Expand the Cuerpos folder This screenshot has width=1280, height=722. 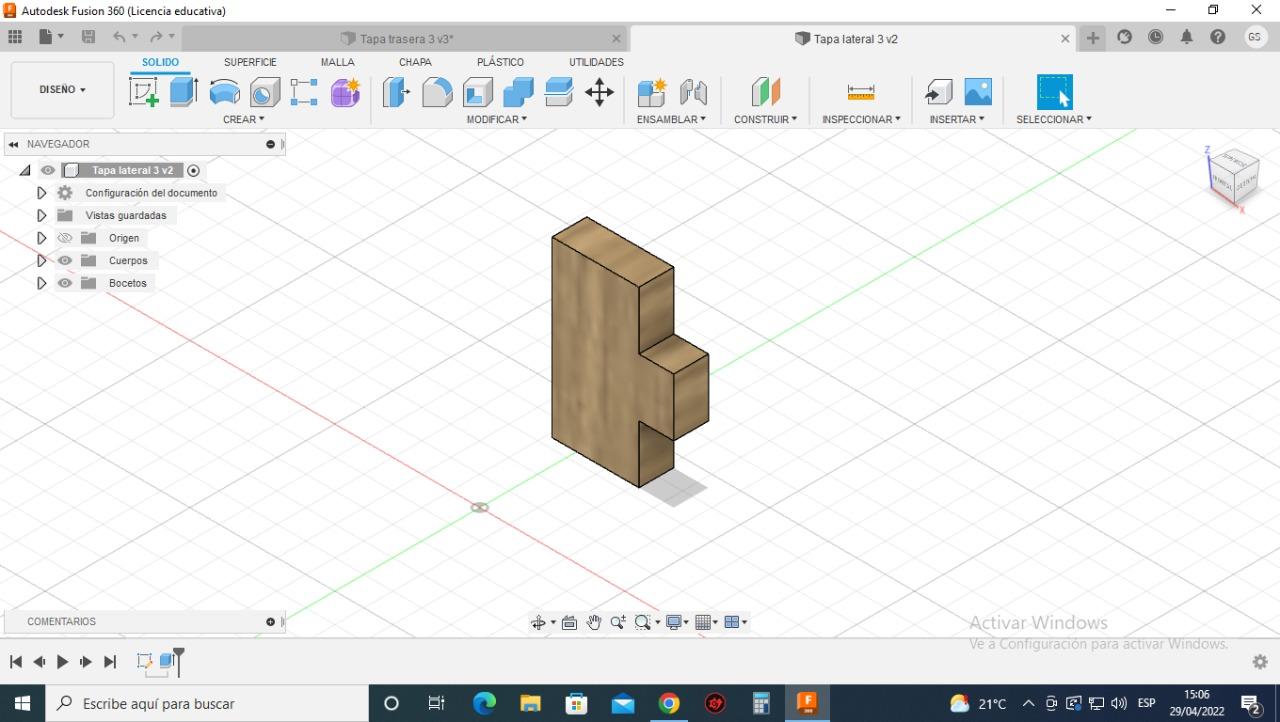(x=41, y=260)
